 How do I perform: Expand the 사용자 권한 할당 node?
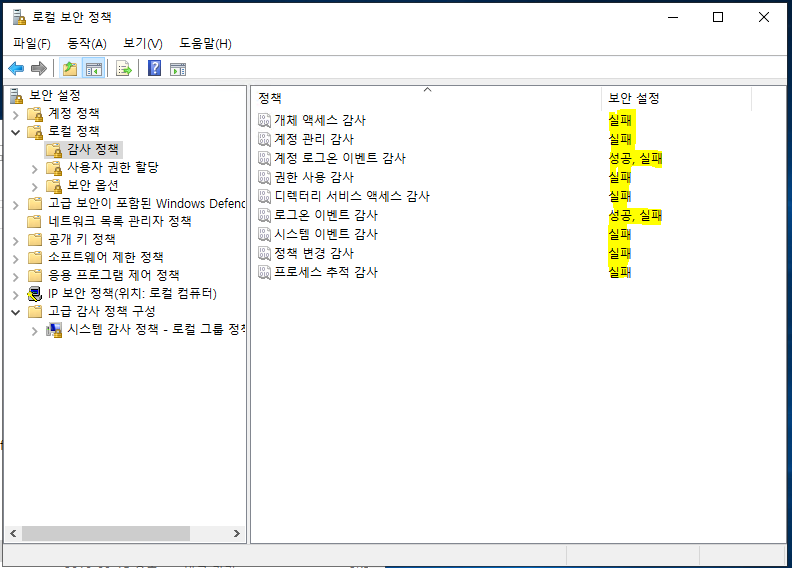34,169
